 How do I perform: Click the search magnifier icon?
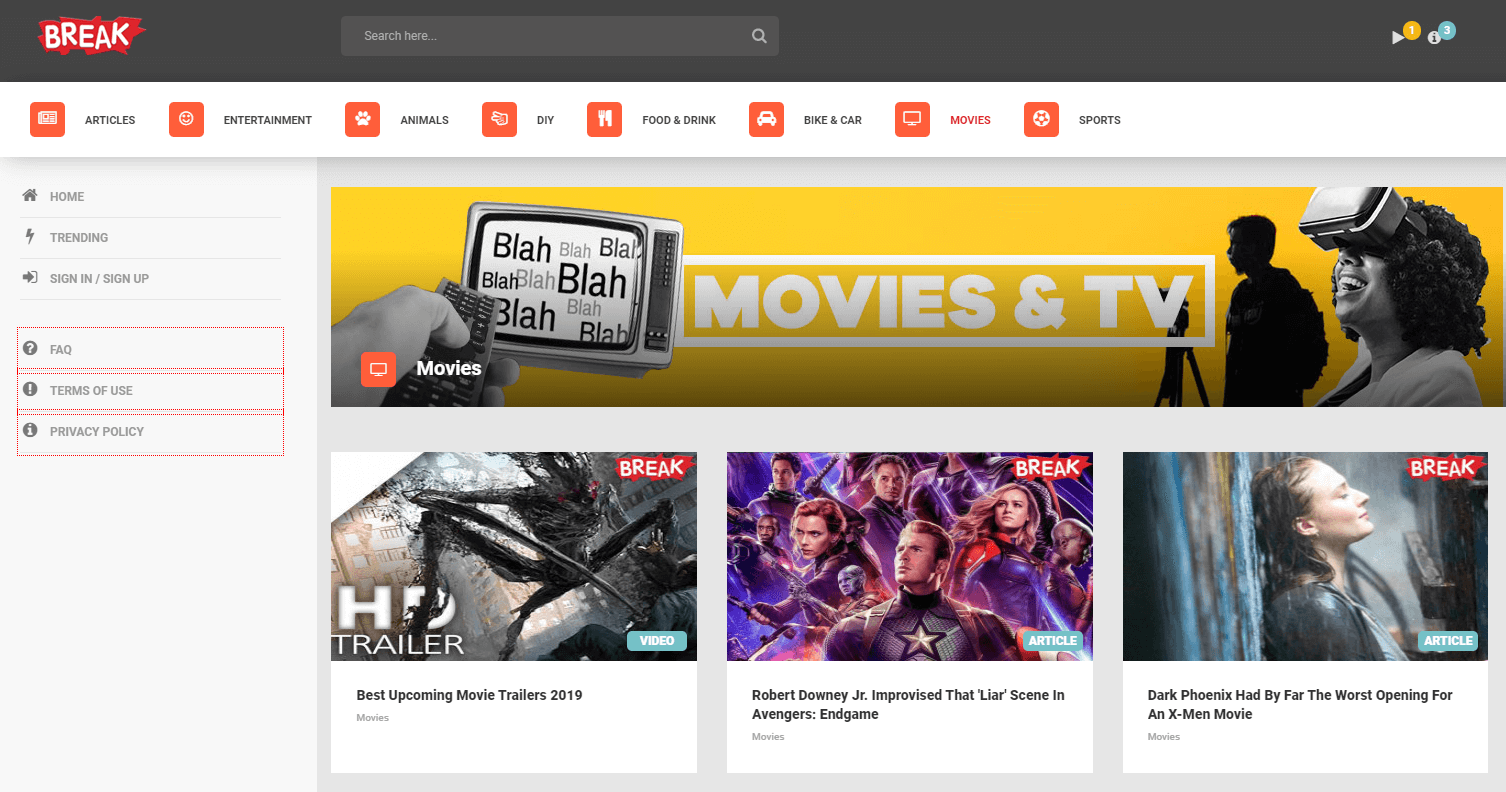[758, 34]
